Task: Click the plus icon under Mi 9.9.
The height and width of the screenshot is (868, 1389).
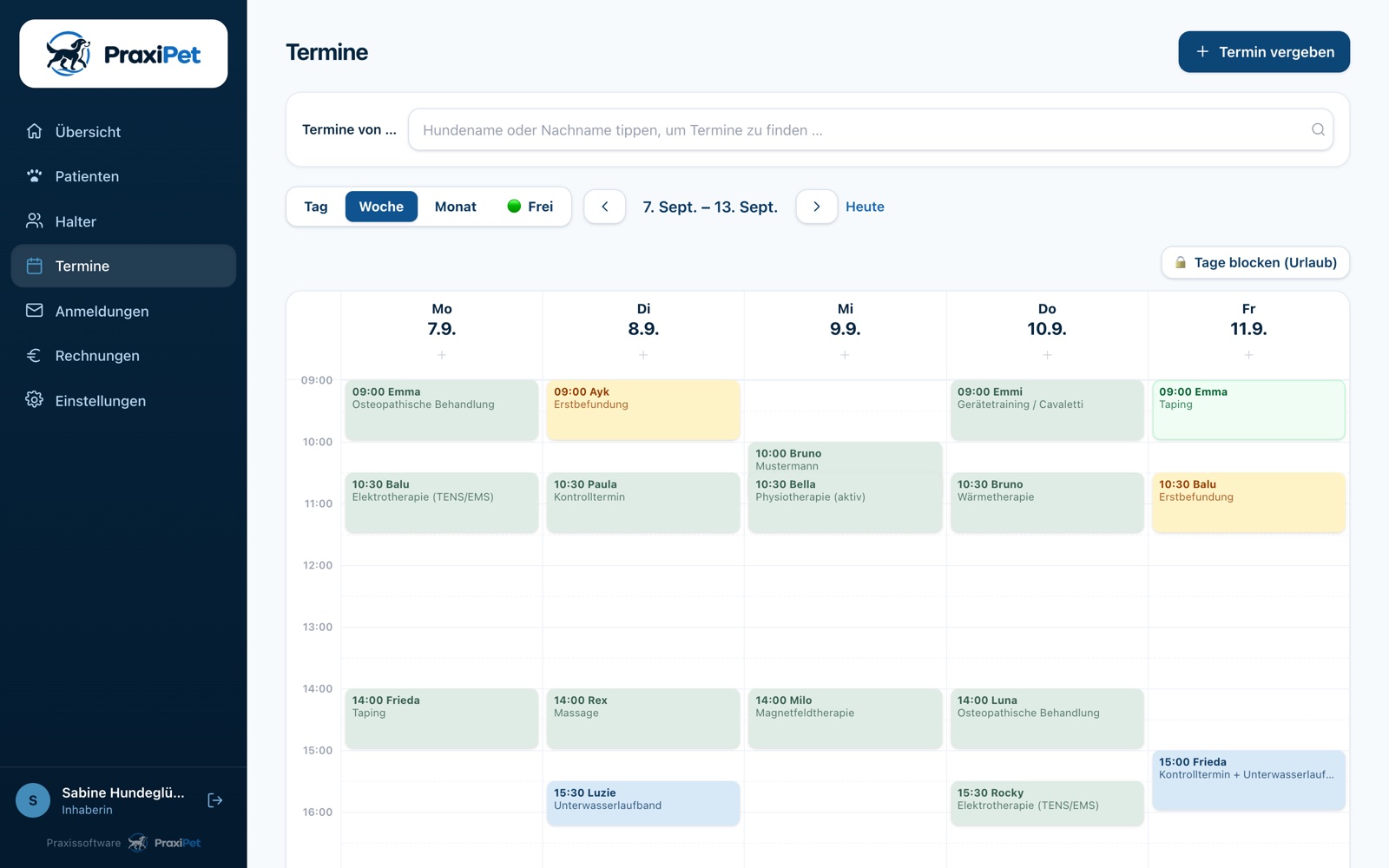Action: point(845,355)
